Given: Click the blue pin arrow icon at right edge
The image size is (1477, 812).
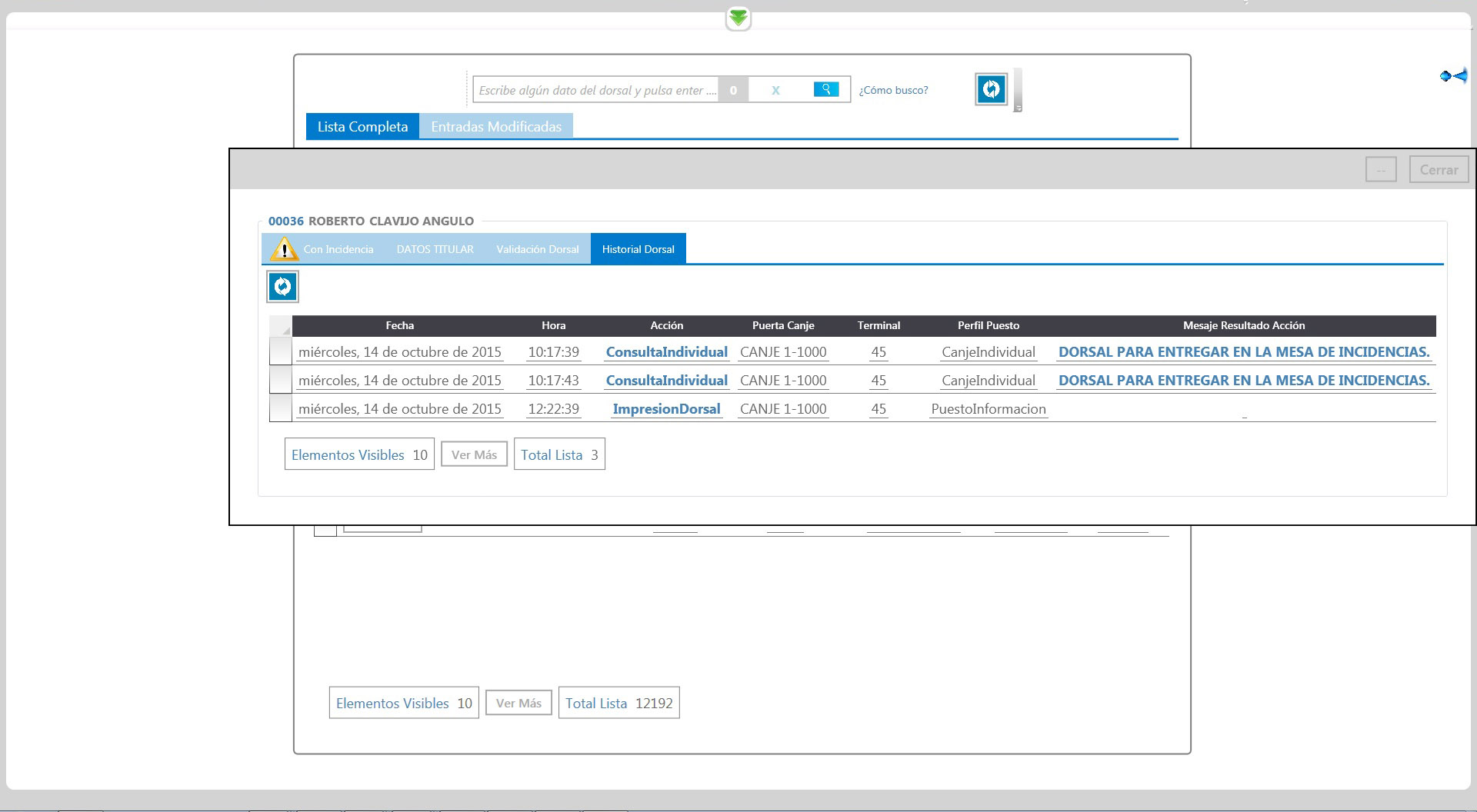Looking at the screenshot, I should (1453, 76).
